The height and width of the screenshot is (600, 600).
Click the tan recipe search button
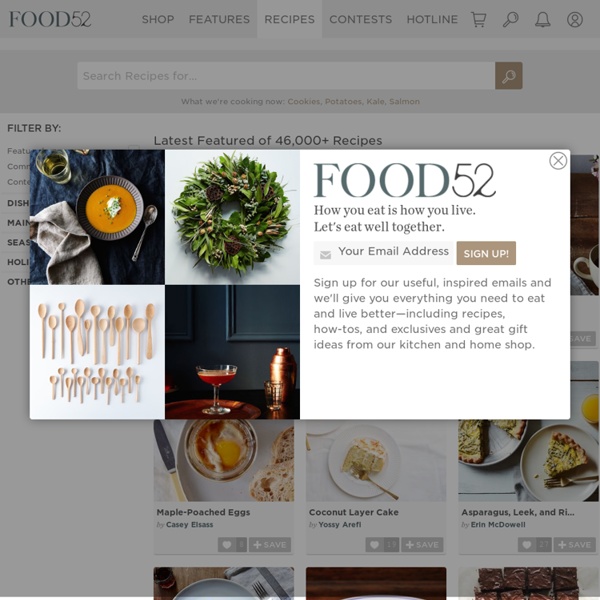coord(509,76)
